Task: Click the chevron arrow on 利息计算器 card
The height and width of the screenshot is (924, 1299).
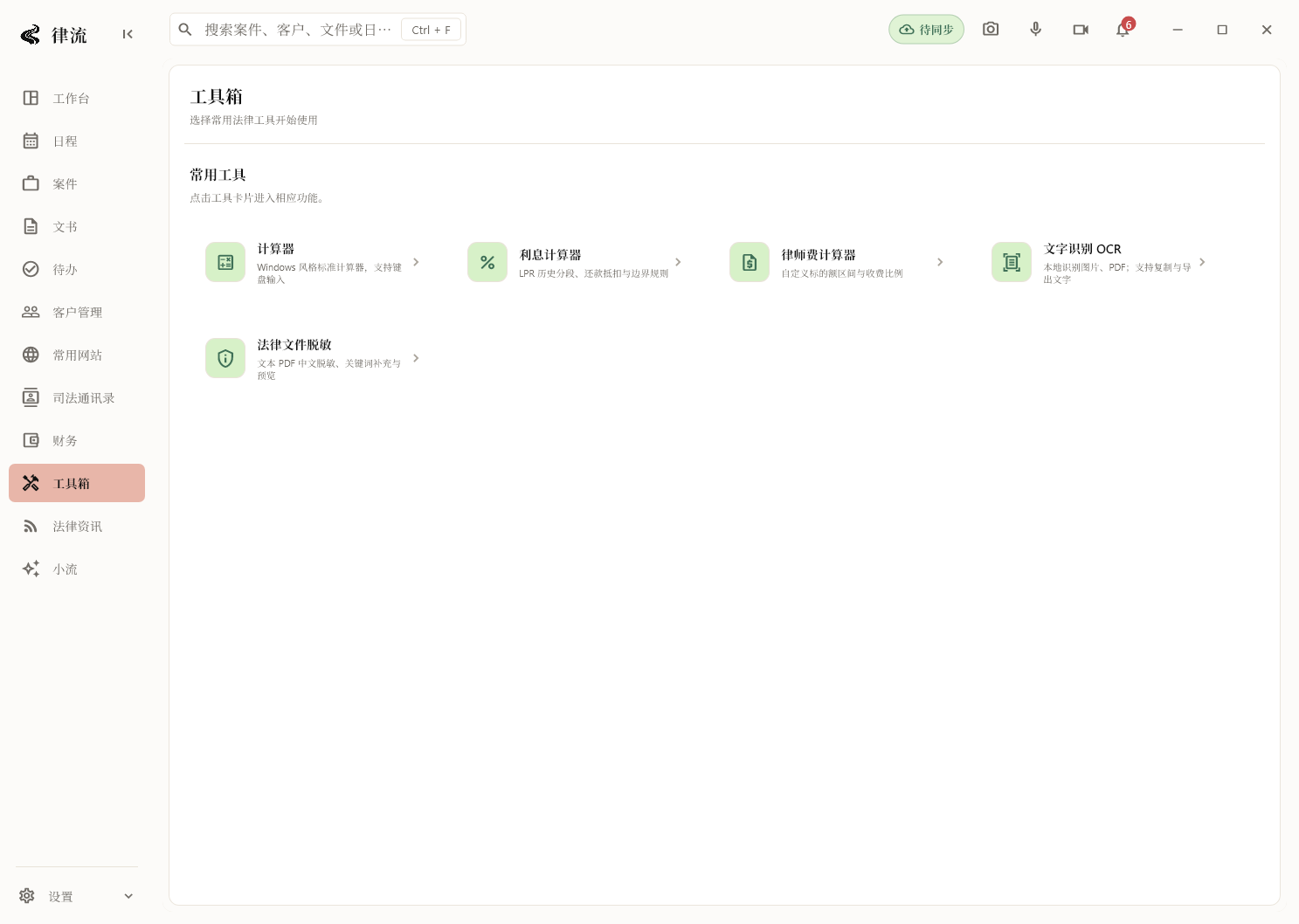Action: 678,262
